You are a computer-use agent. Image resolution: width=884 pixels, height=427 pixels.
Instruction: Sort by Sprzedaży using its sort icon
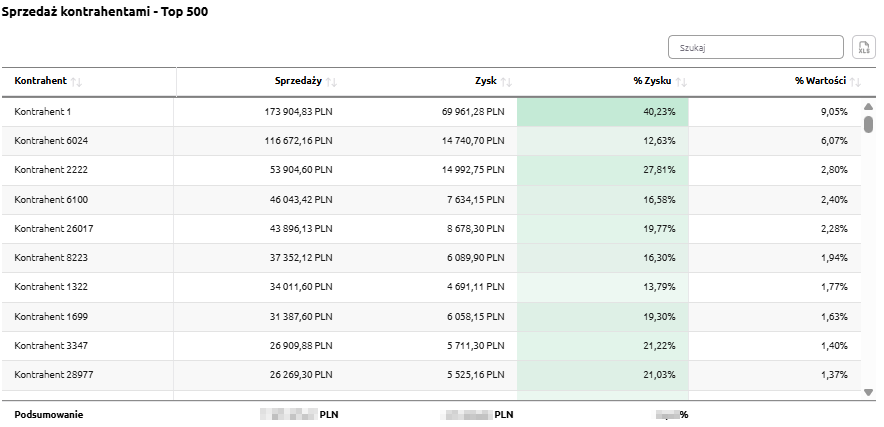(331, 82)
